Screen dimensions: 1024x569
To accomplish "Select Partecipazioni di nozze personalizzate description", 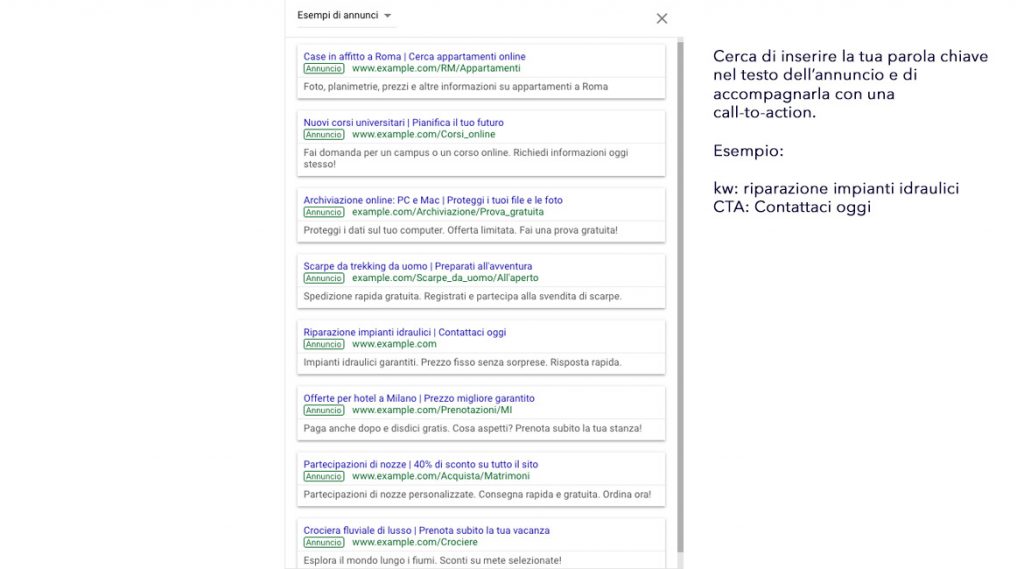I will pos(477,495).
